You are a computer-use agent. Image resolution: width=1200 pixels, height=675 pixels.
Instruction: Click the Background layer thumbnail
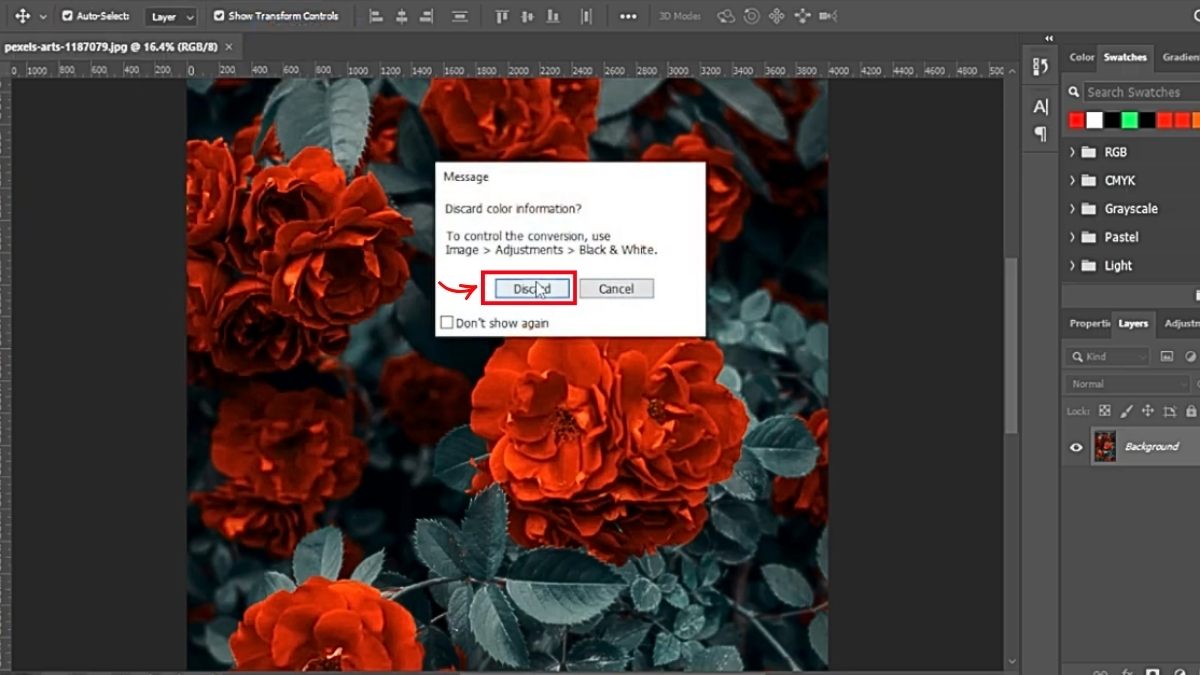point(1105,446)
